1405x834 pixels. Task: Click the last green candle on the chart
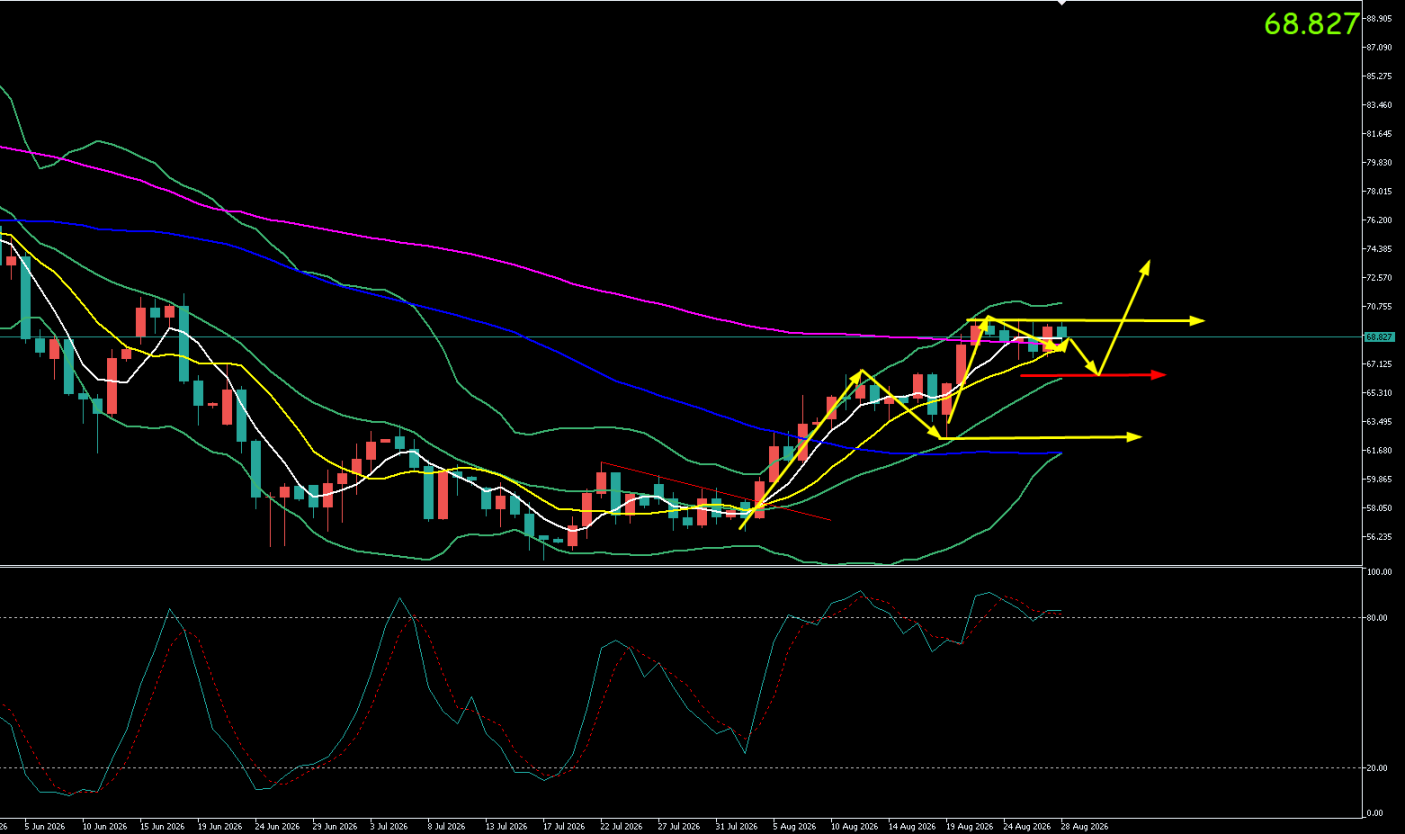[1062, 331]
